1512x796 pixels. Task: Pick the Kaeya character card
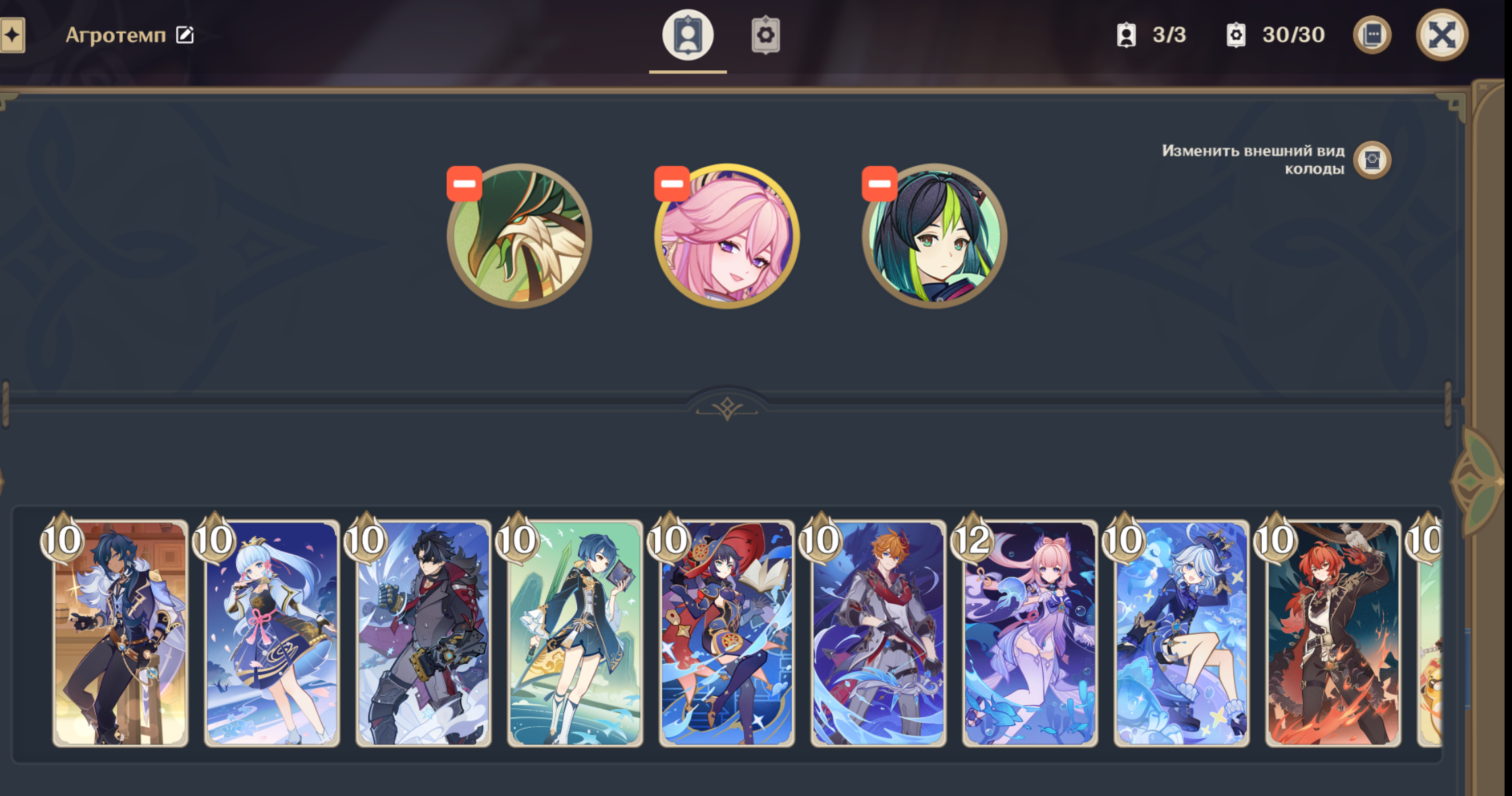120,633
